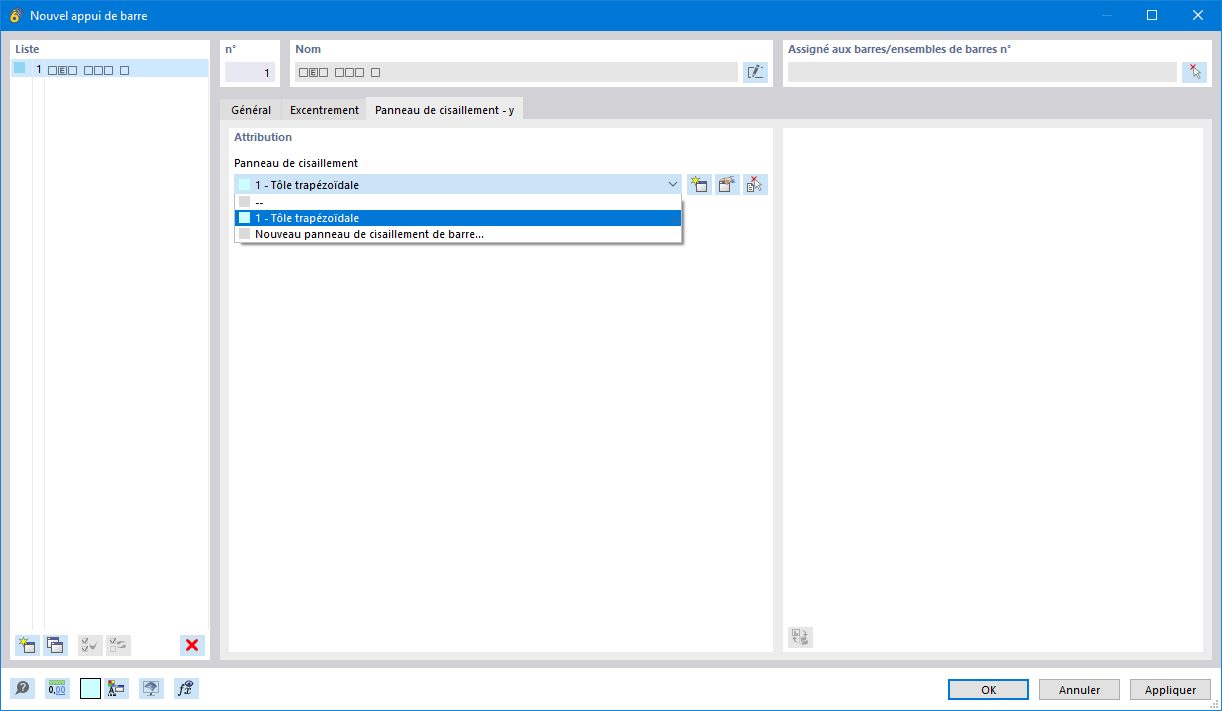The height and width of the screenshot is (711, 1222).
Task: Close the Nouvel appui de barre dialog
Action: 1198,15
